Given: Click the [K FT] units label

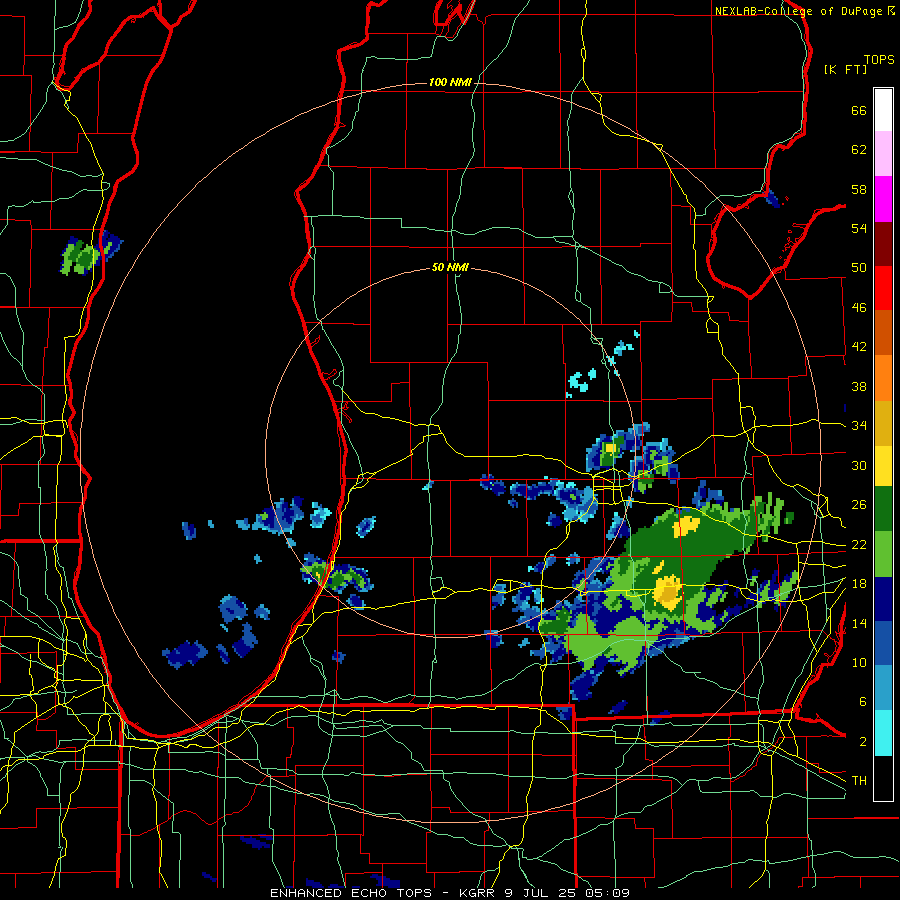Looking at the screenshot, I should (x=845, y=70).
